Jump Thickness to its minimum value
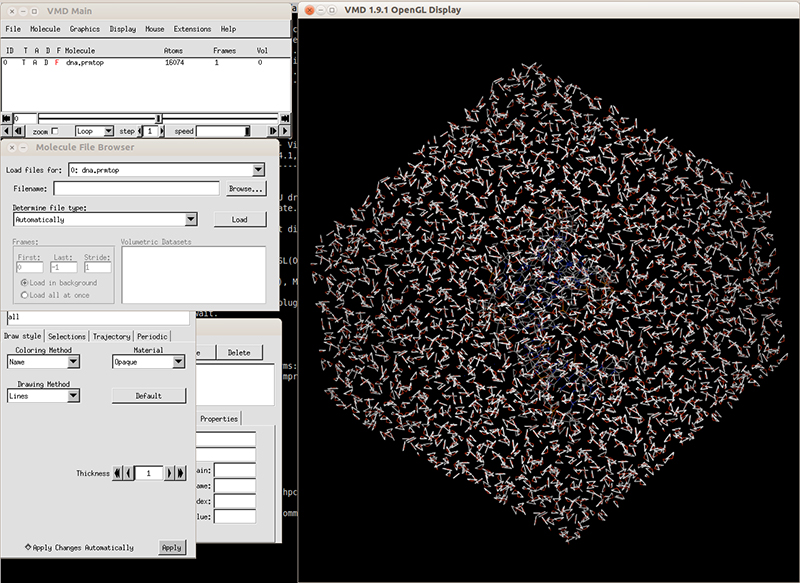 coord(116,473)
